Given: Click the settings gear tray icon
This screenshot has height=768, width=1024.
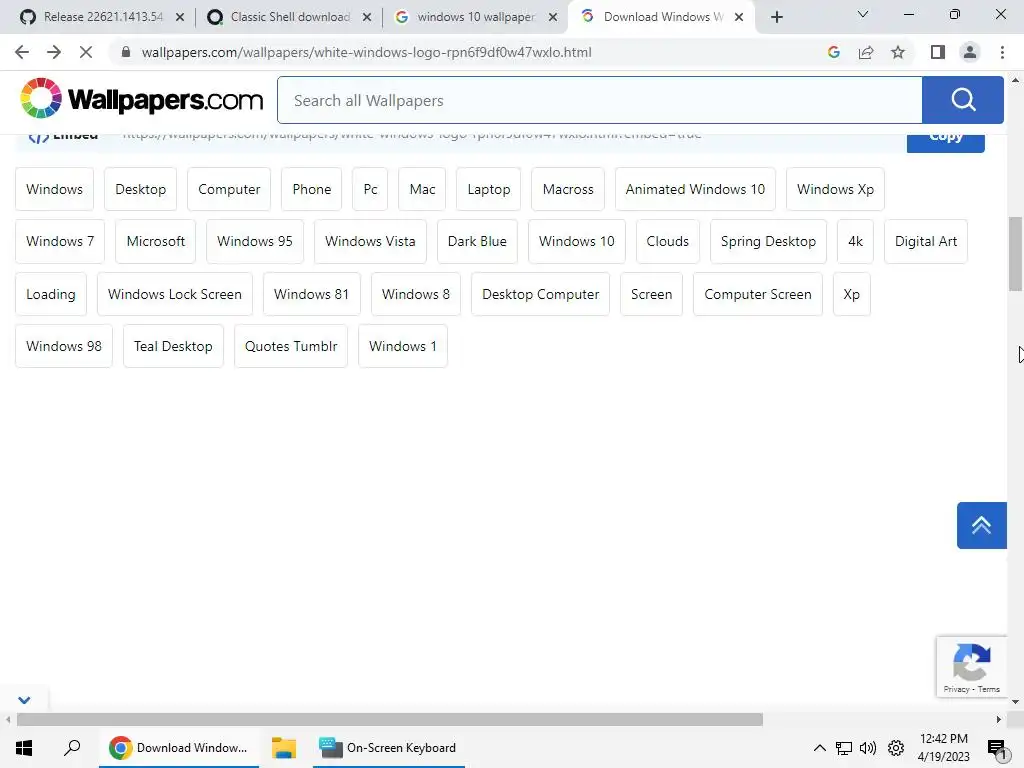Looking at the screenshot, I should pos(896,748).
